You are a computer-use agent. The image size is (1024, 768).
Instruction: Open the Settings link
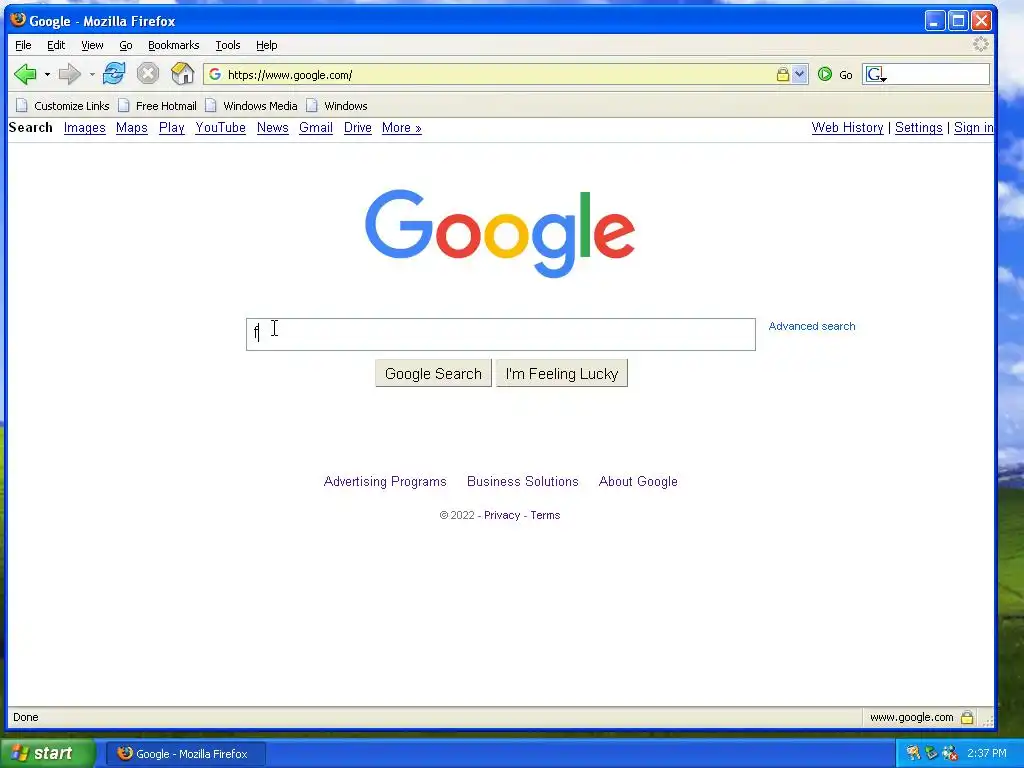[x=918, y=128]
